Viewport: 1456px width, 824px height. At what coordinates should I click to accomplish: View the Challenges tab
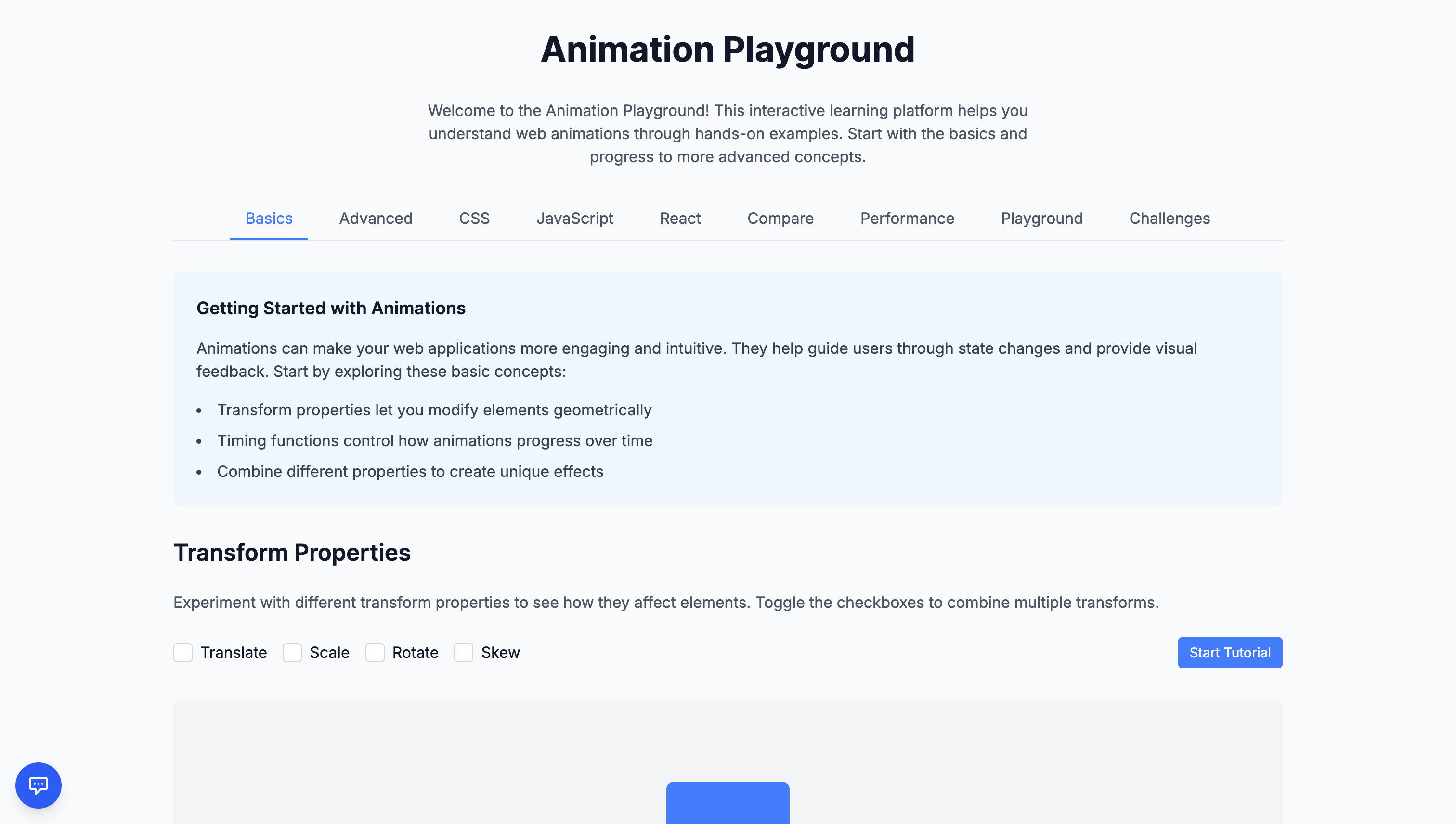(x=1170, y=219)
